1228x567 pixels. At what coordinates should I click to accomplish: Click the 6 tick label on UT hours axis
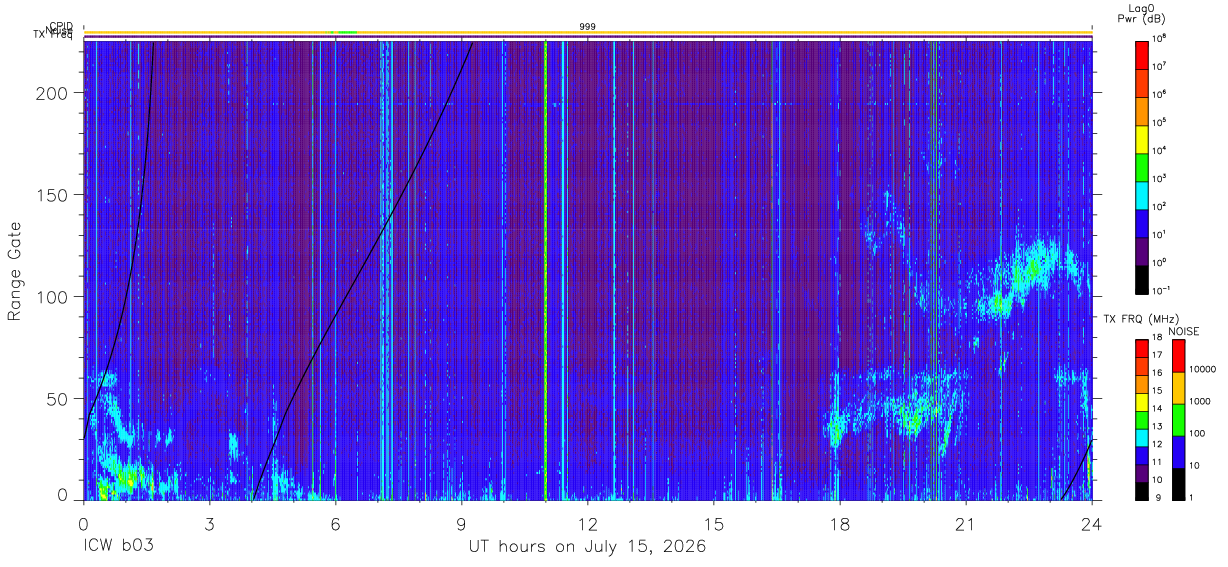335,524
